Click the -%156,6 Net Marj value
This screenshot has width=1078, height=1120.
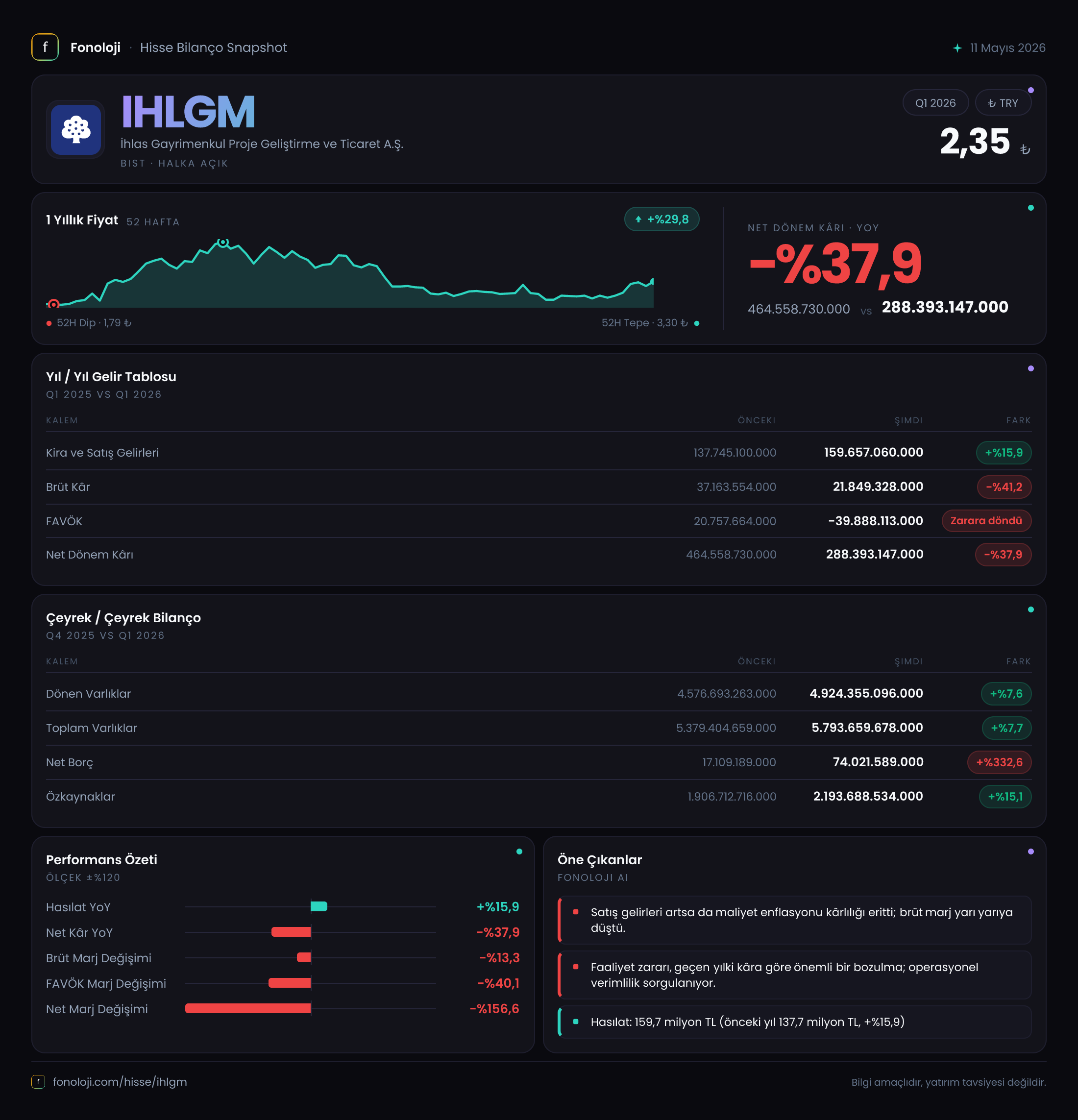point(494,1009)
